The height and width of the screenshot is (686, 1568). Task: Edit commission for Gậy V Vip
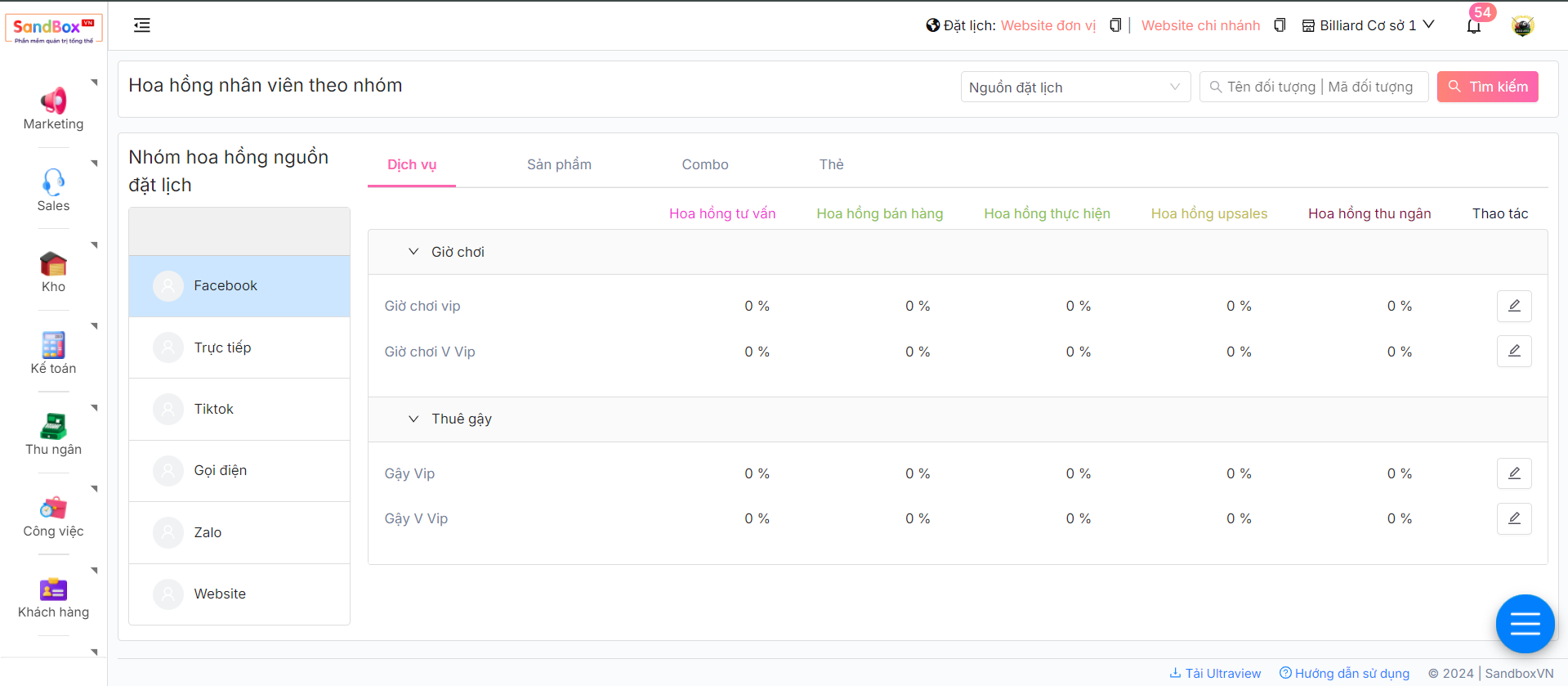1513,518
